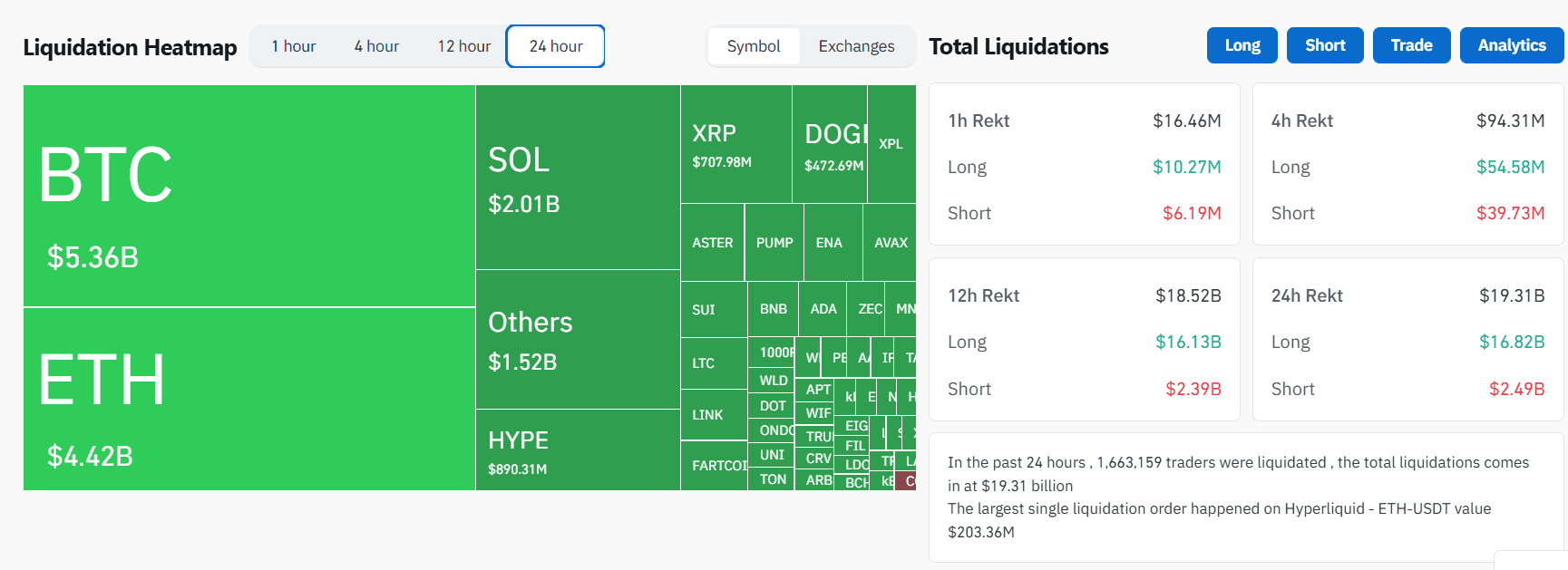Switch heatmap to Symbol view
1568x570 pixels.
point(753,46)
